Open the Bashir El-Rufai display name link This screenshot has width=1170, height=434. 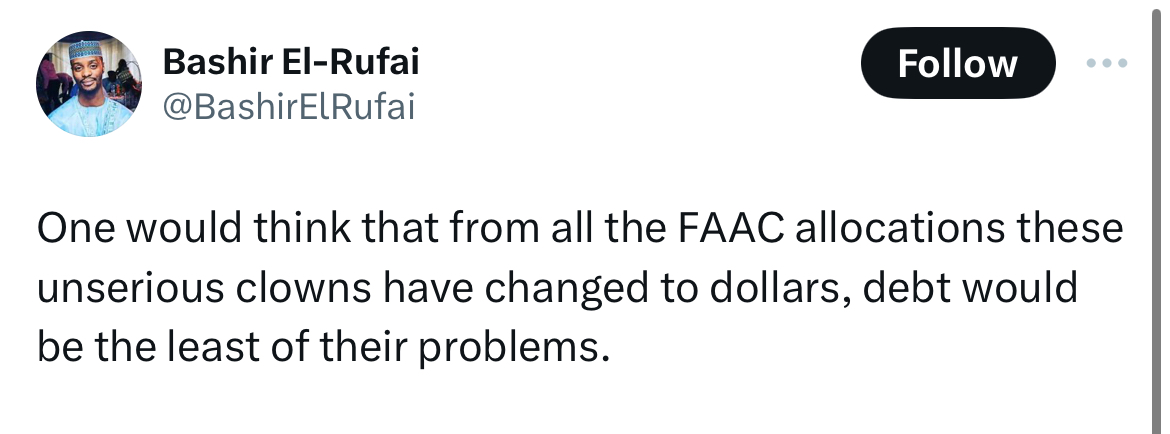[x=291, y=62]
